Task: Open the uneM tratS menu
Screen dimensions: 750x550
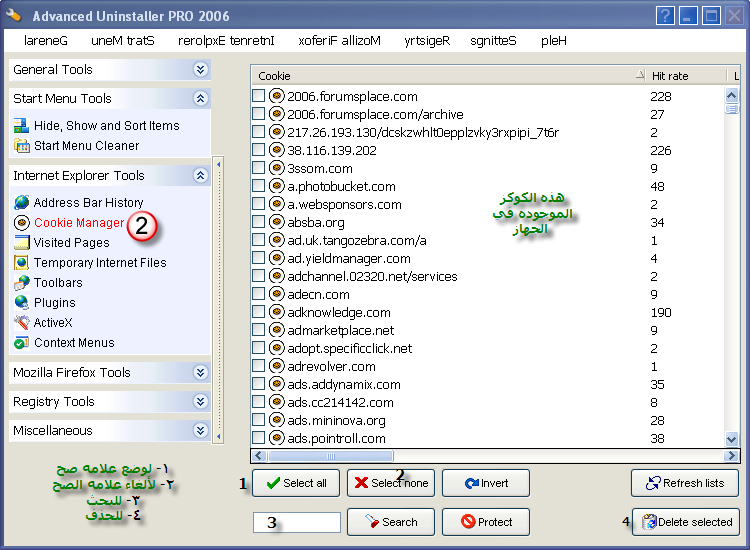Action: click(123, 41)
